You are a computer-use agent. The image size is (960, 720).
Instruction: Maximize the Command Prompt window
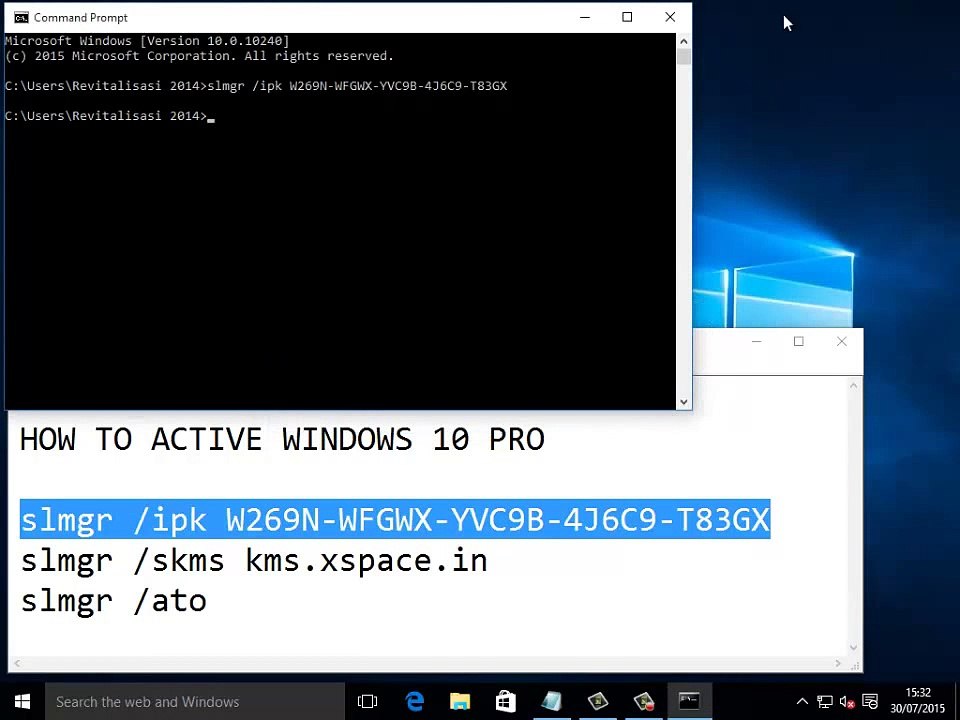pyautogui.click(x=627, y=17)
